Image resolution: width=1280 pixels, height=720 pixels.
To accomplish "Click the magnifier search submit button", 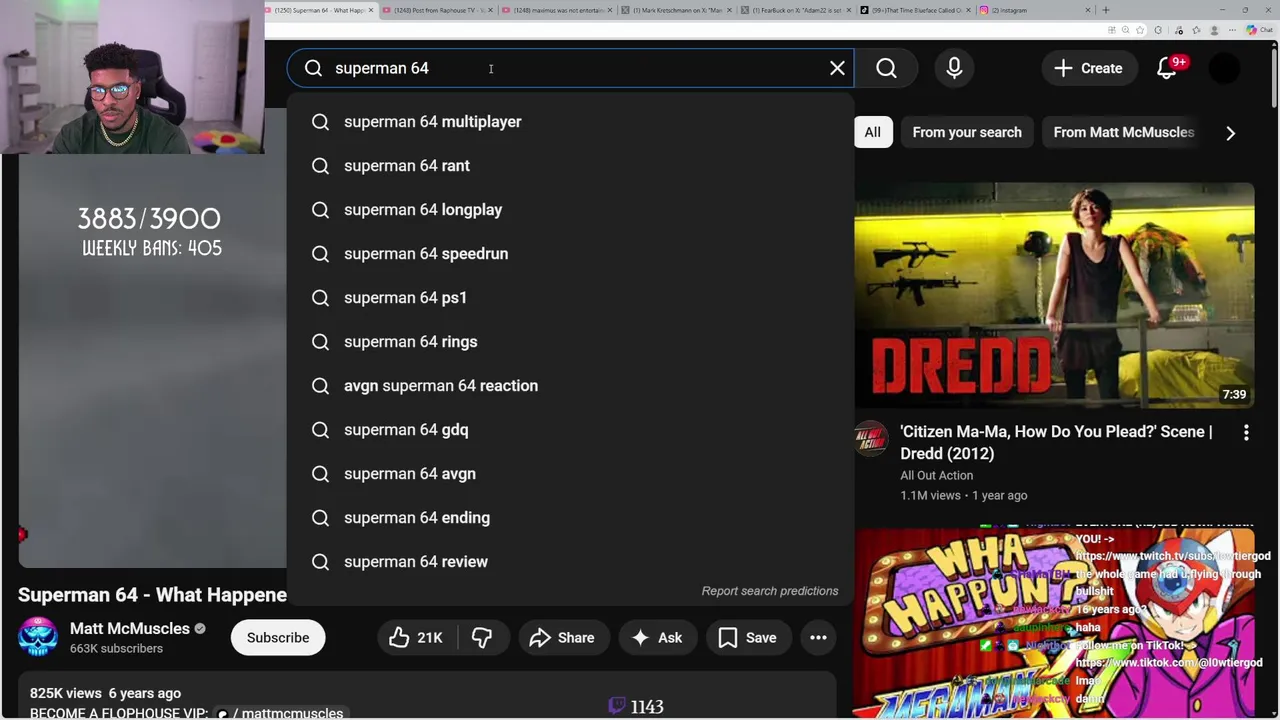I will [886, 68].
